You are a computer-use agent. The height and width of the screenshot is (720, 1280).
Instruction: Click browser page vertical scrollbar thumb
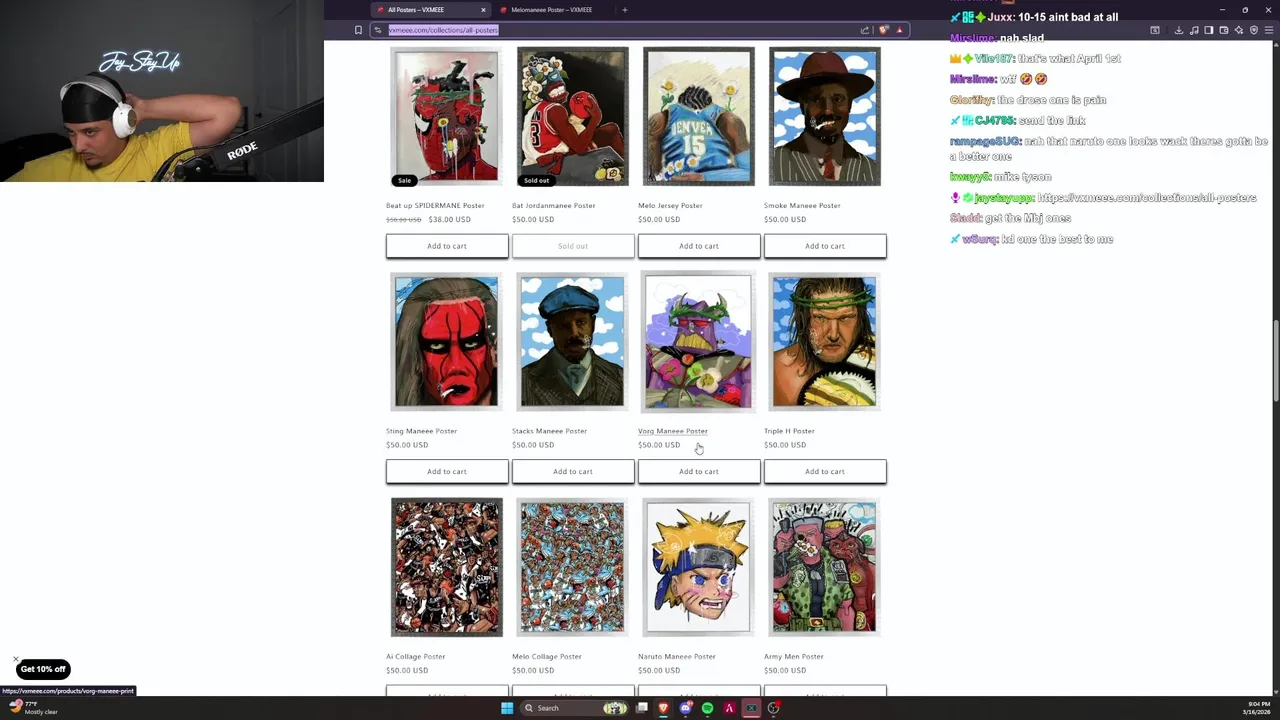tap(1275, 362)
